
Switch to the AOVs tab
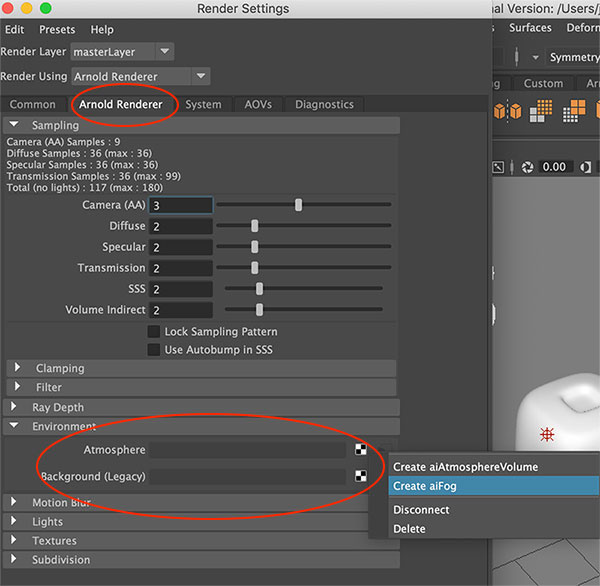[258, 104]
